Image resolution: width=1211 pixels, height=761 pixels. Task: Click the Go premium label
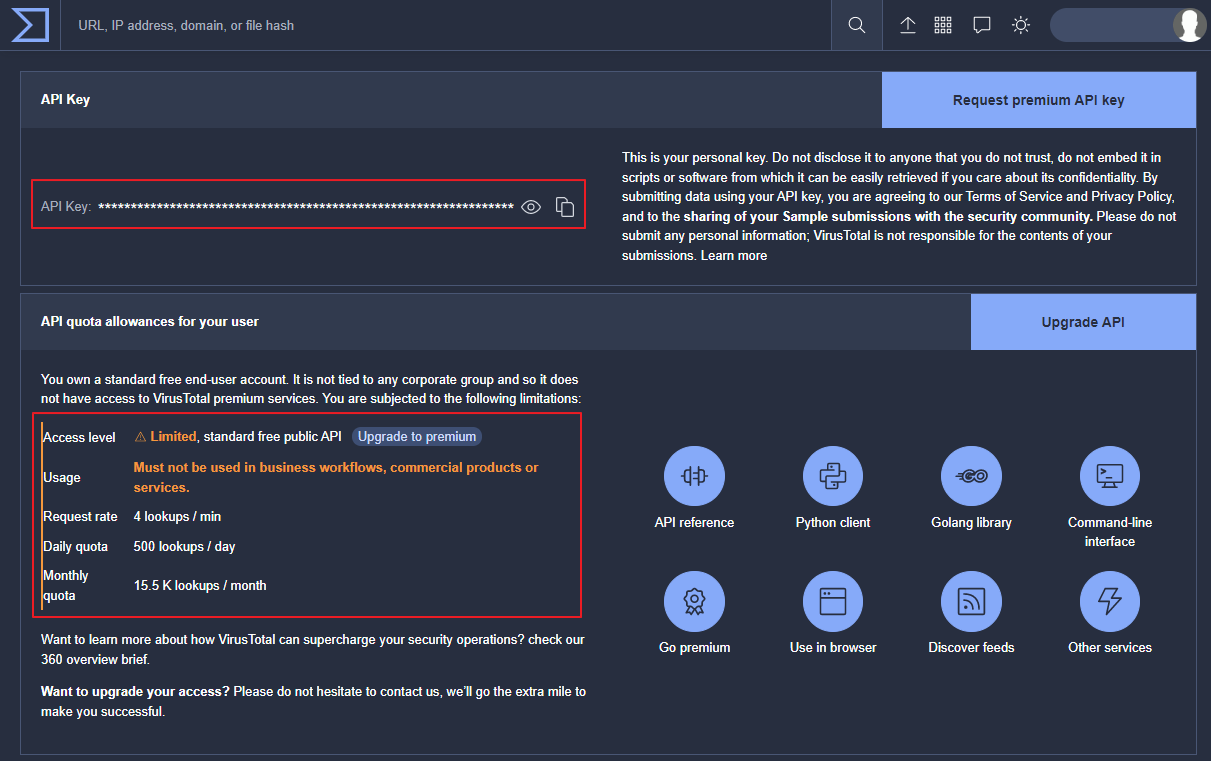(x=694, y=648)
